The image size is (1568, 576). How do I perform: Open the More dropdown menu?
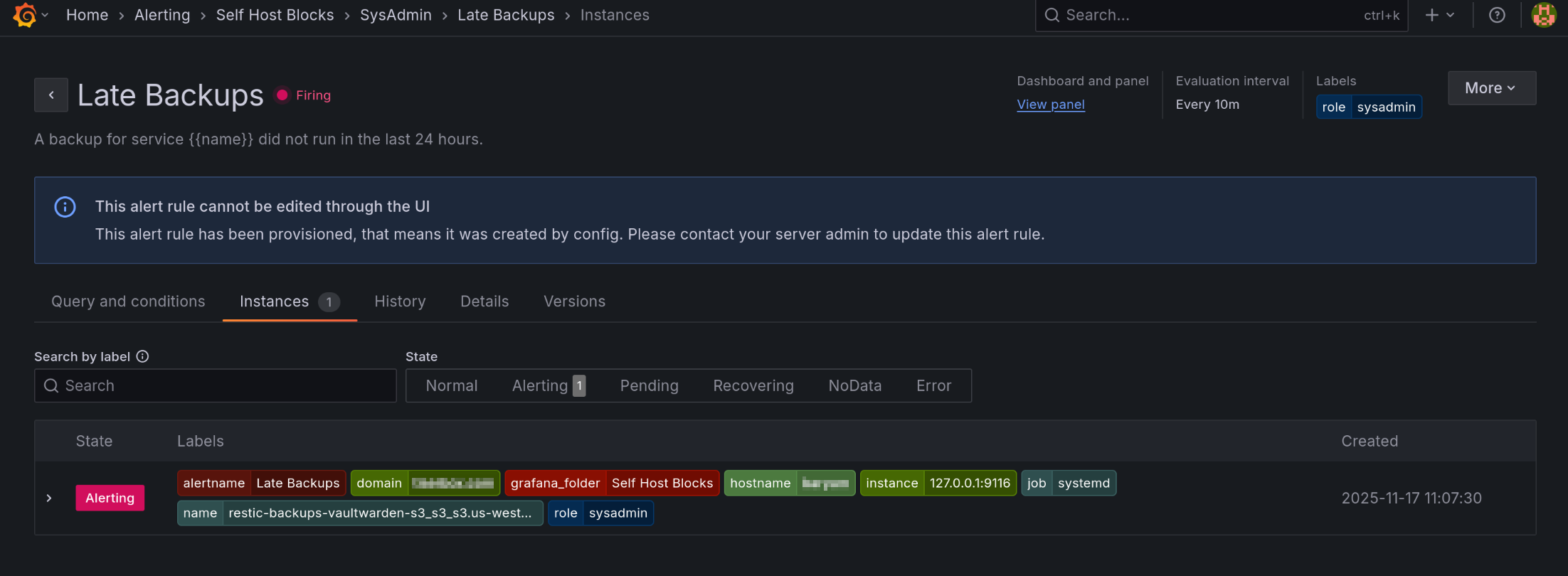pyautogui.click(x=1491, y=88)
